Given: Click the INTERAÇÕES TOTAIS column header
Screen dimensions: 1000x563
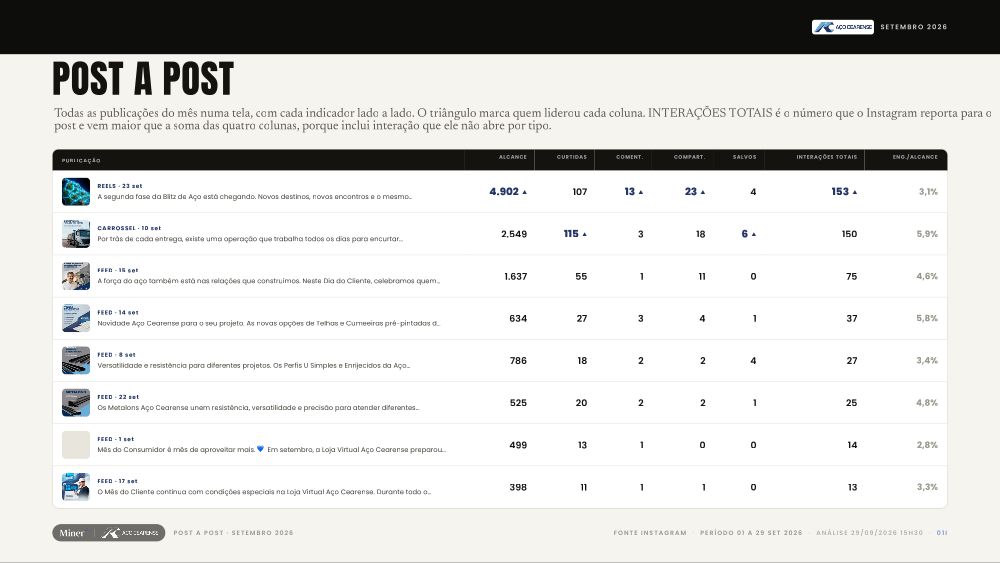Looking at the screenshot, I should click(x=827, y=157).
